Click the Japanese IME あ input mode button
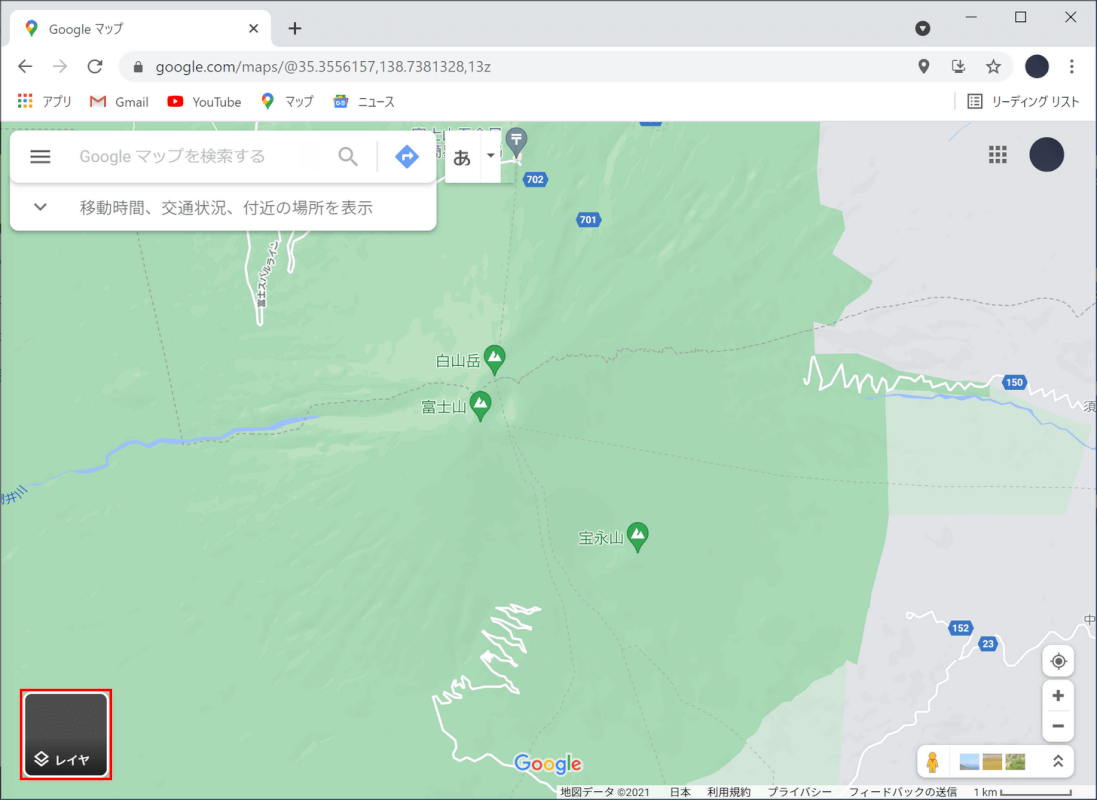This screenshot has height=800, width=1097. [462, 157]
